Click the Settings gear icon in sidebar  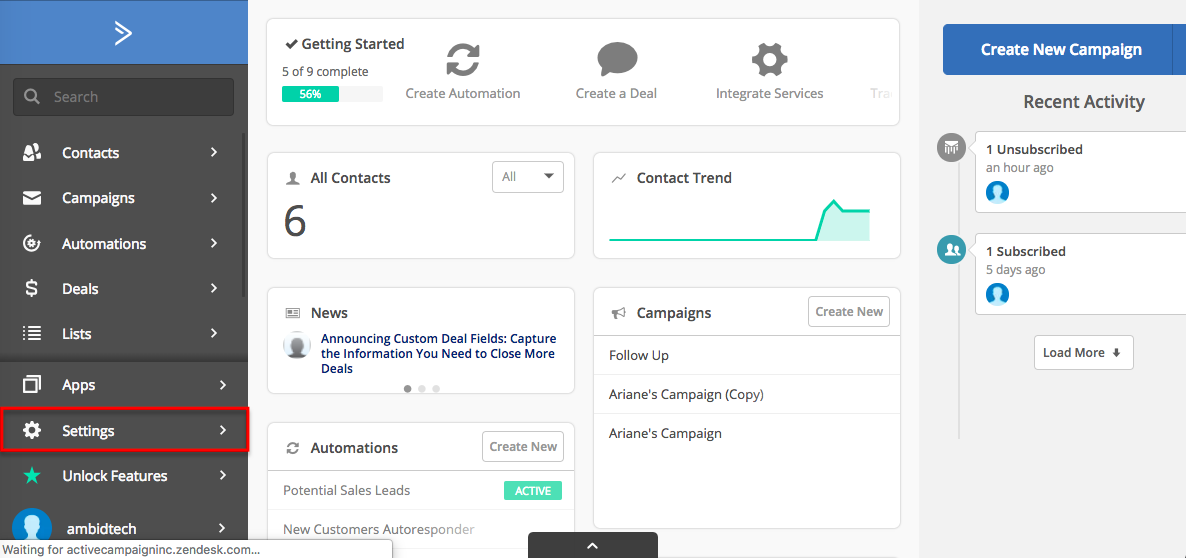pyautogui.click(x=32, y=431)
